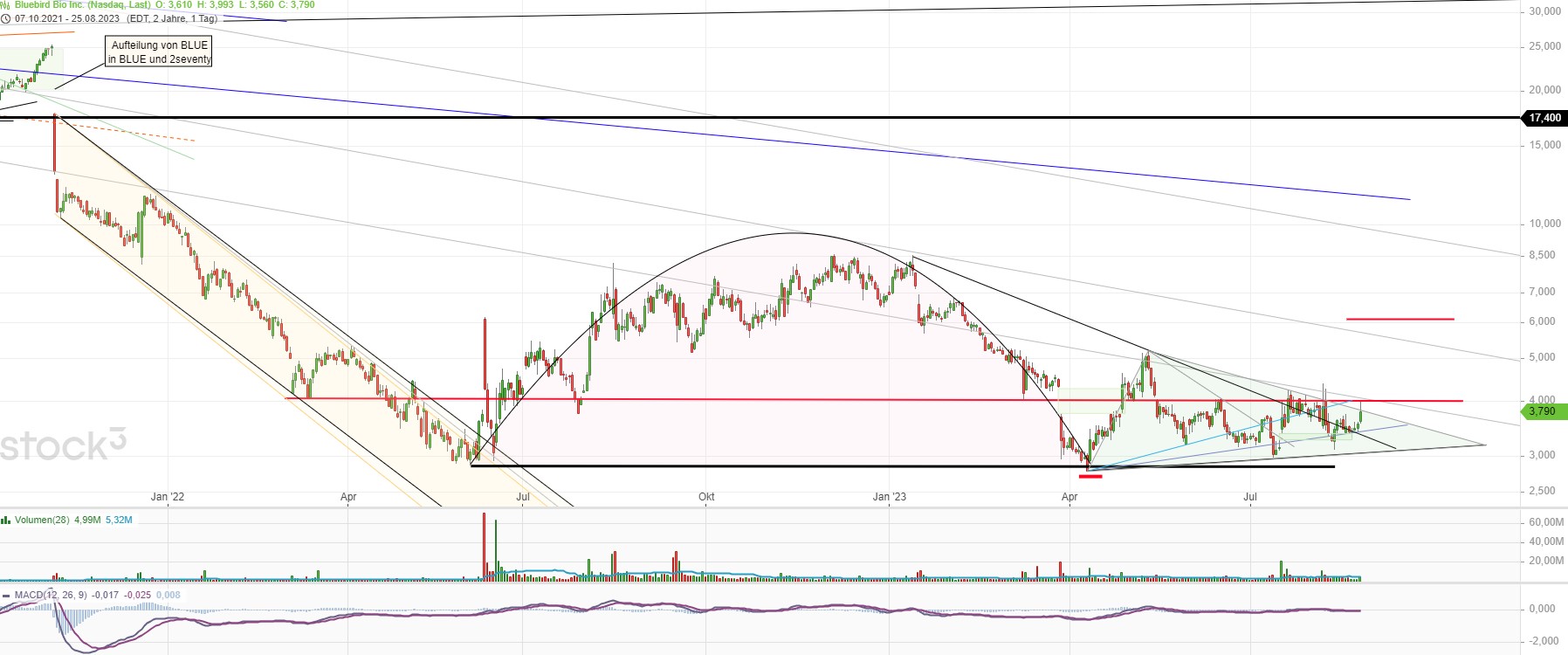1568x655 pixels.
Task: Click the clock icon before the date range
Action: [6, 18]
